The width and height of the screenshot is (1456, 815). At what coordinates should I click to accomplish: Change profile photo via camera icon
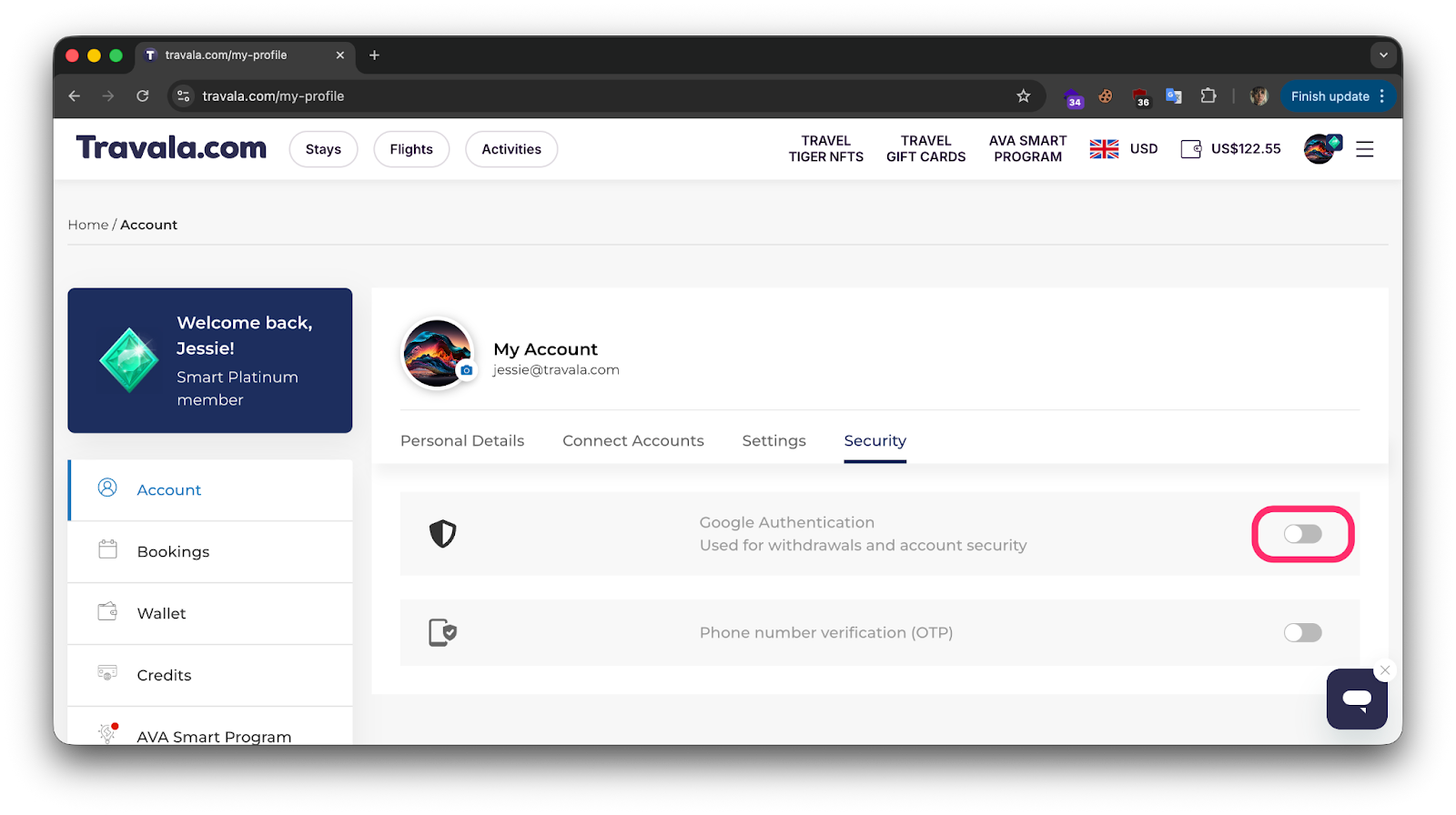click(x=467, y=370)
